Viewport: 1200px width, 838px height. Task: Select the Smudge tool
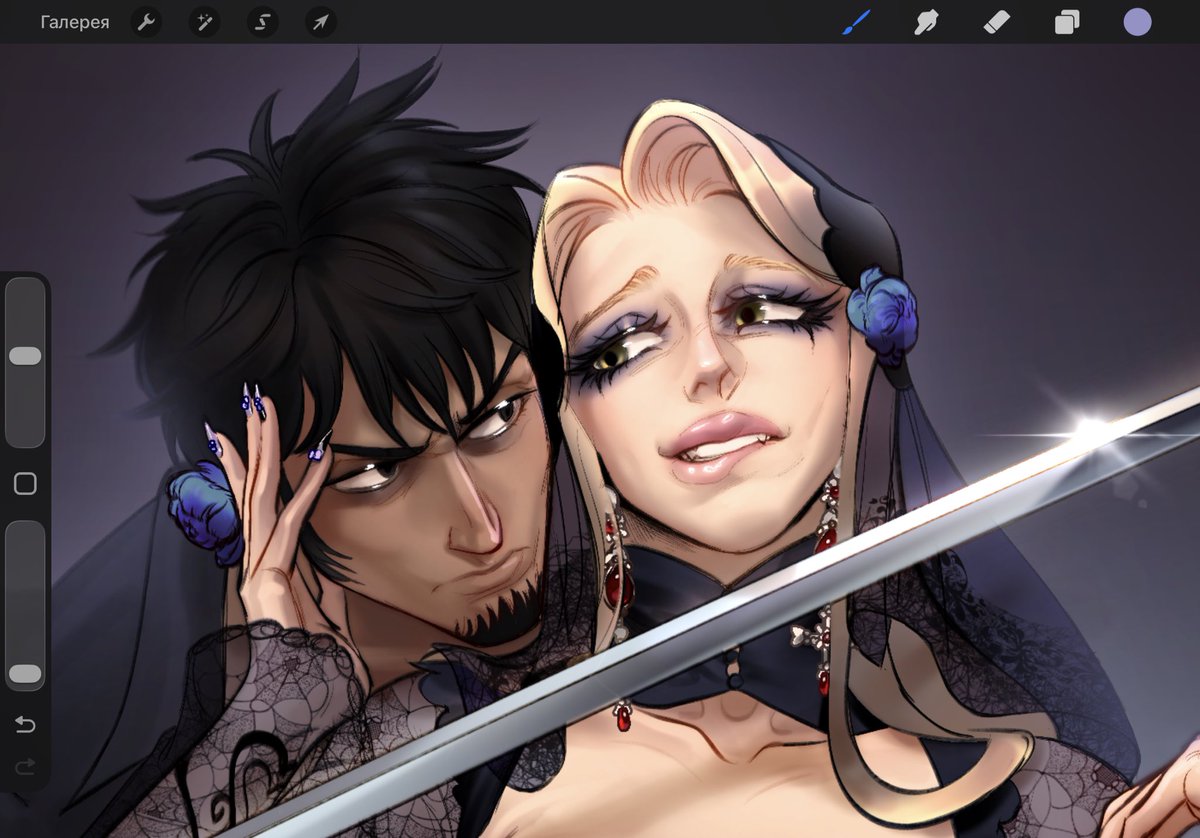(x=926, y=22)
